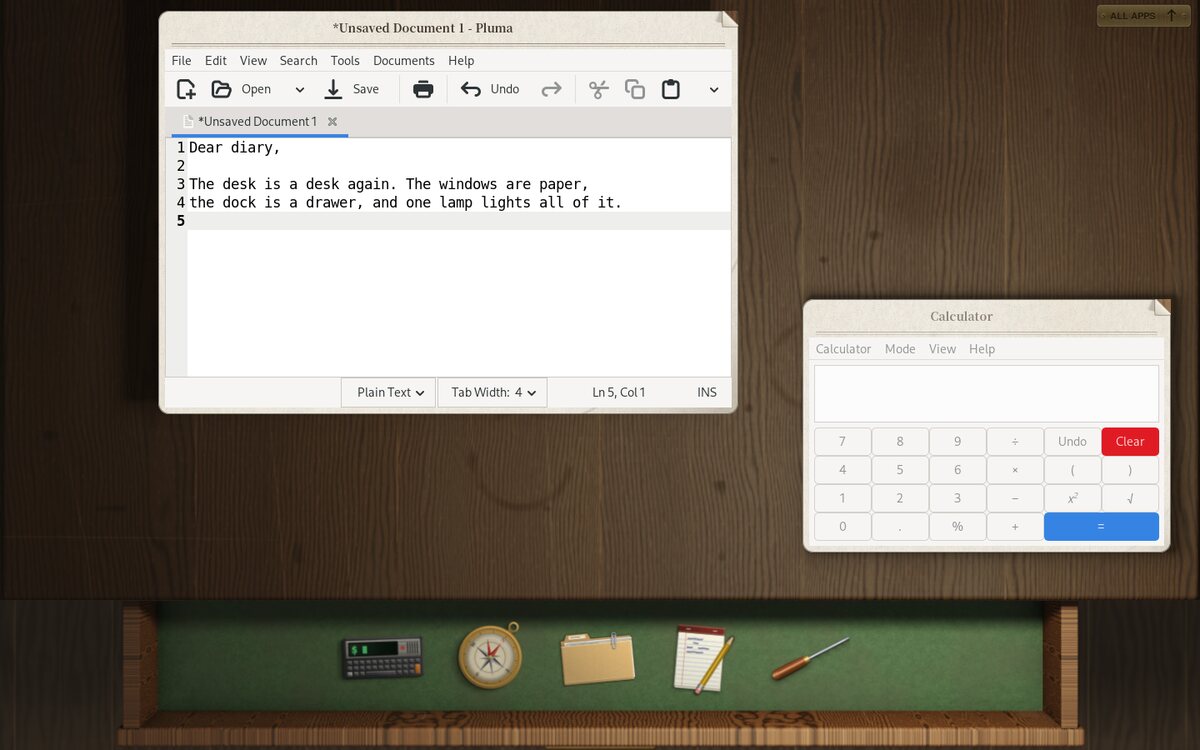Click the screwdriver icon in the drawer

[x=810, y=658]
